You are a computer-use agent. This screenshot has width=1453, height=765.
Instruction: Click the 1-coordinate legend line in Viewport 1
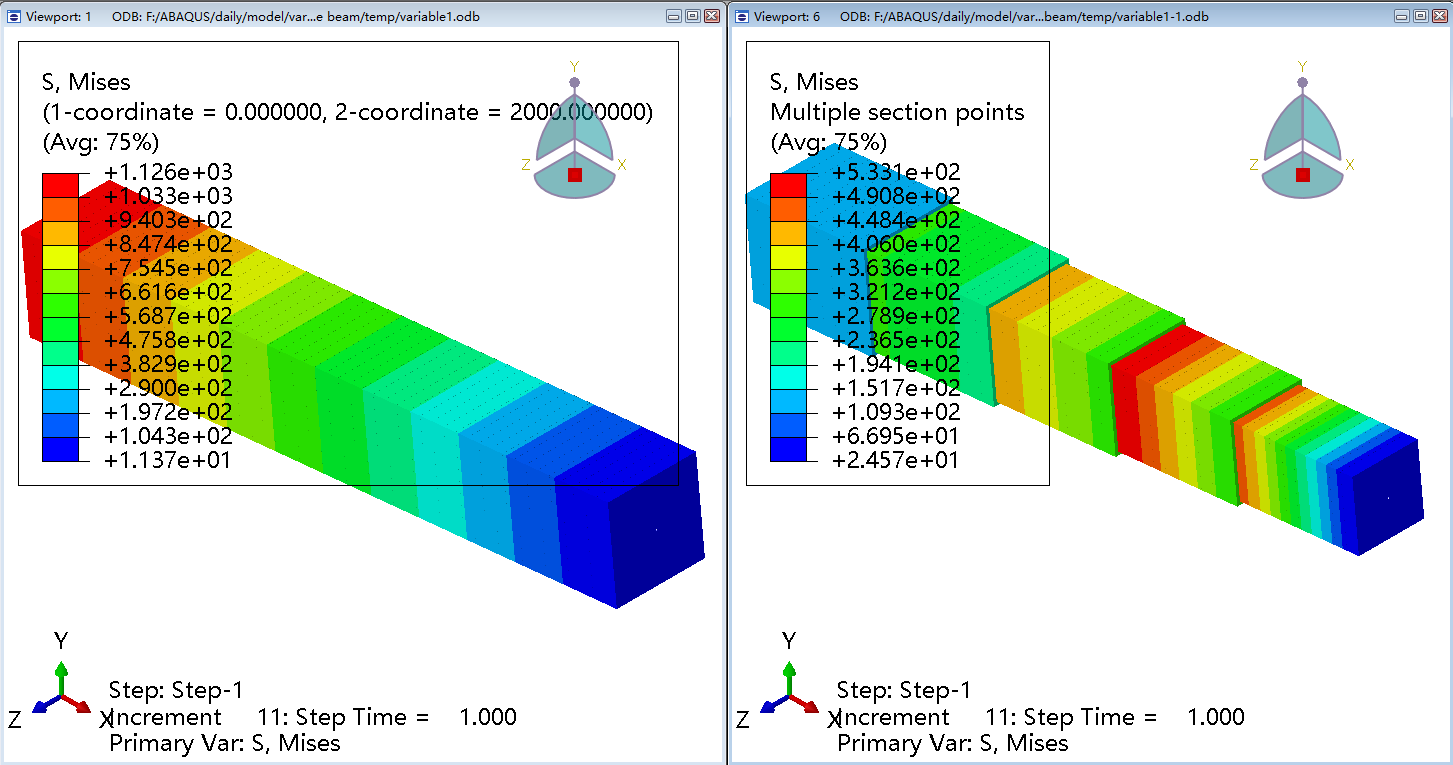pos(347,112)
